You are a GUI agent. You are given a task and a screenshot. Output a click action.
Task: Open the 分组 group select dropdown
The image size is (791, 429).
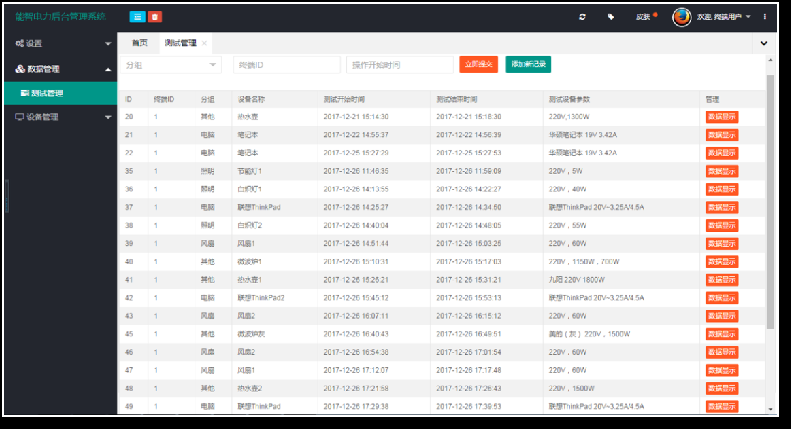(x=171, y=65)
